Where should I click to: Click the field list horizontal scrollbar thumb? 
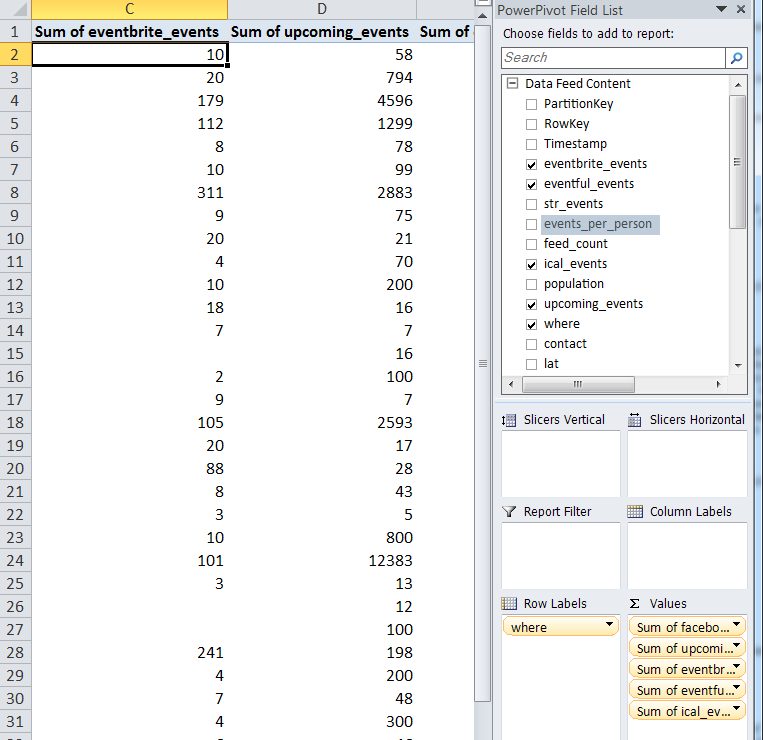pyautogui.click(x=578, y=384)
